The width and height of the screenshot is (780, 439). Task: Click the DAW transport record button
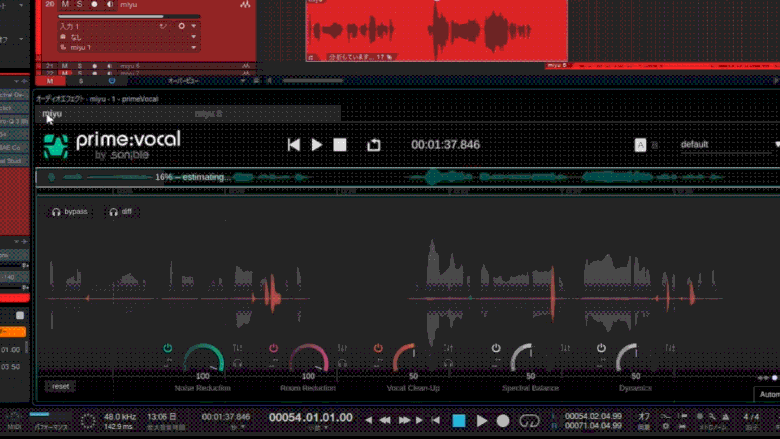pos(503,421)
